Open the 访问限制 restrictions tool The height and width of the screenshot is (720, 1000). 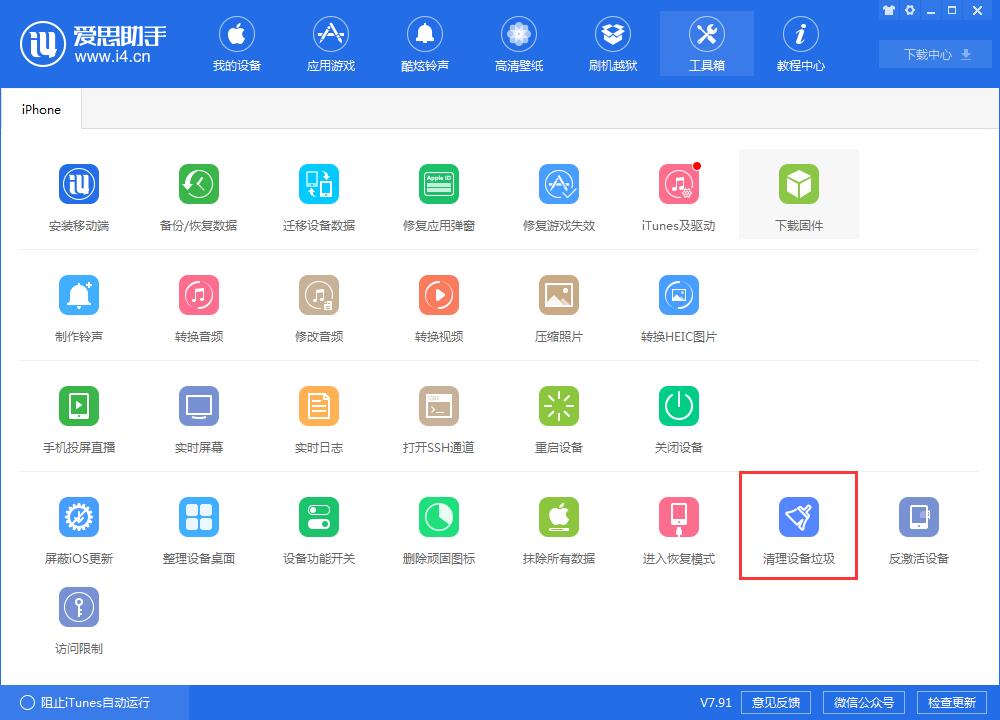(79, 617)
